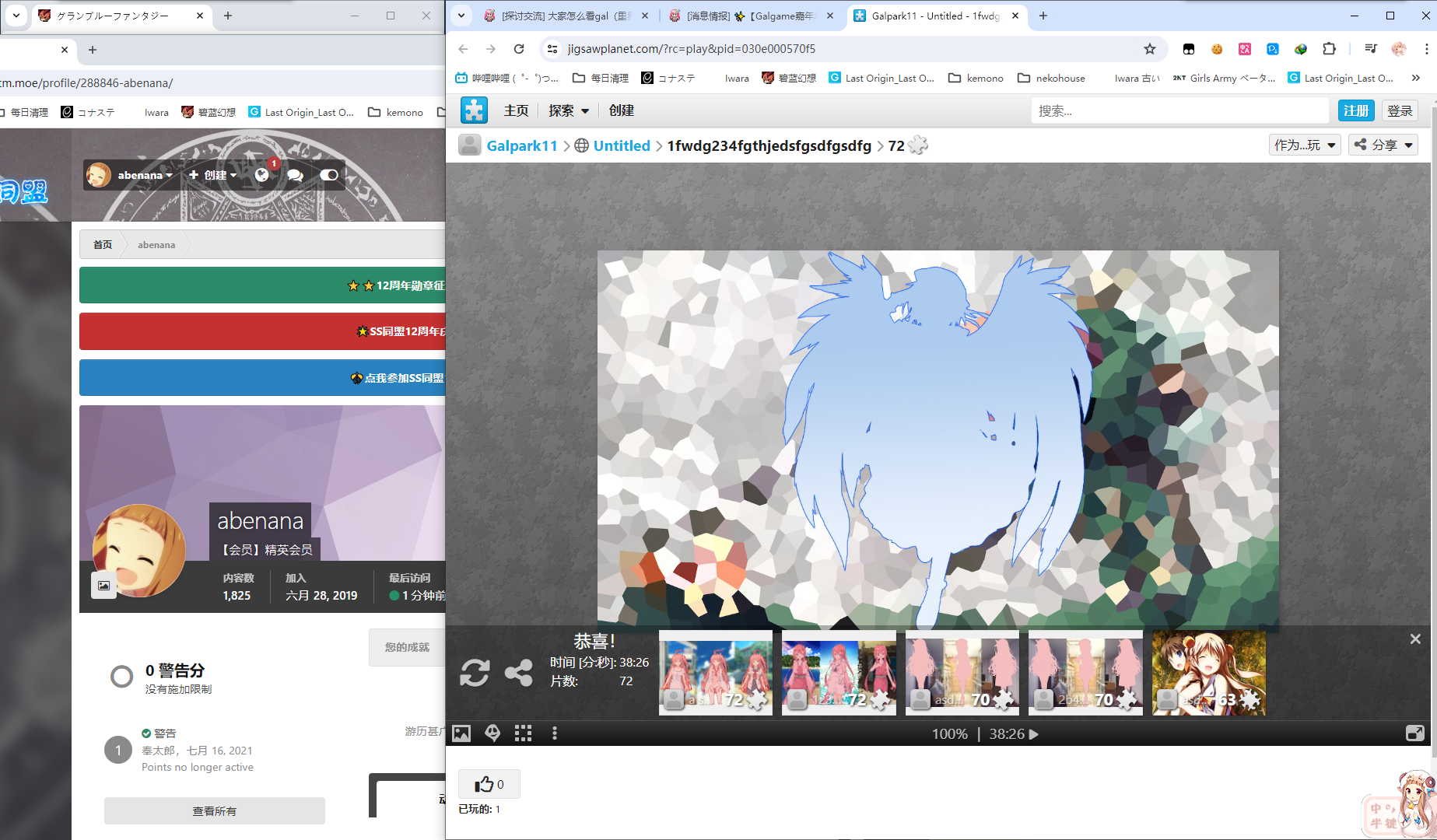This screenshot has width=1437, height=840.
Task: Bookmark this page with the star icon
Action: [1150, 49]
